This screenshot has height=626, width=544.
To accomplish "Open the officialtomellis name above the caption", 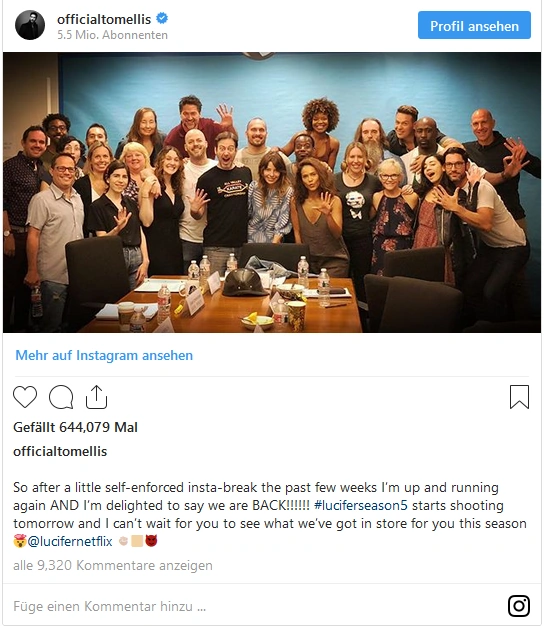I will tap(60, 451).
